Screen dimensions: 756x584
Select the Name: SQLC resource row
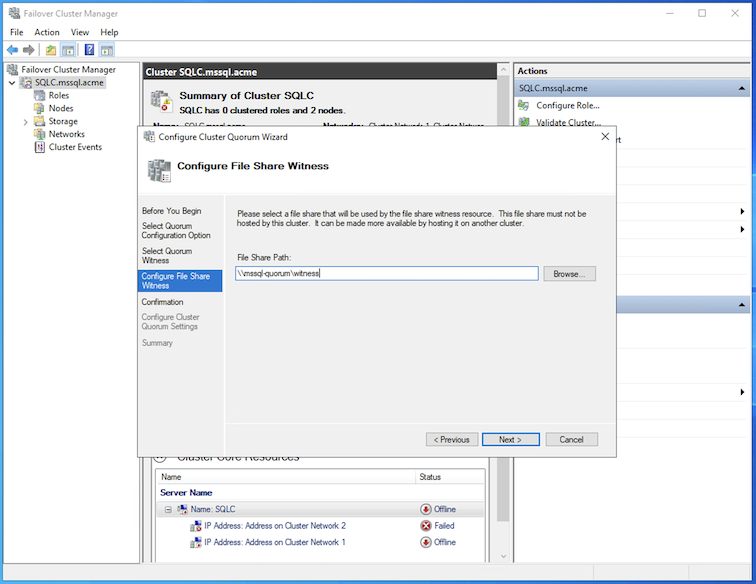pos(320,509)
